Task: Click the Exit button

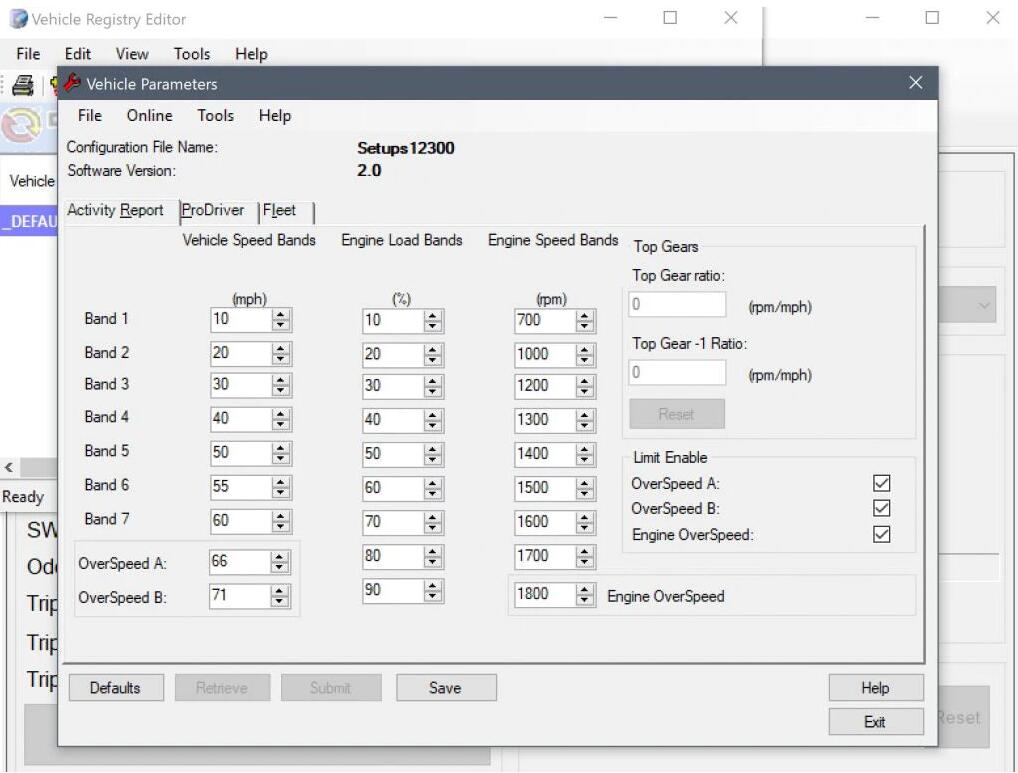Action: coord(875,721)
